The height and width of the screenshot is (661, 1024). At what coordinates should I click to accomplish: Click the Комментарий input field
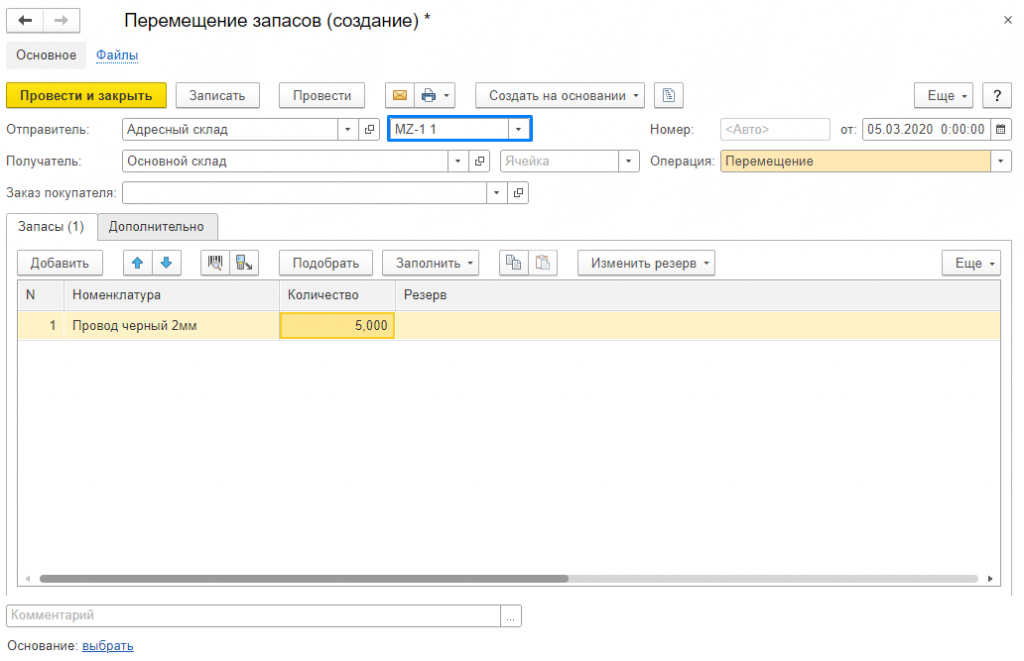tap(253, 616)
